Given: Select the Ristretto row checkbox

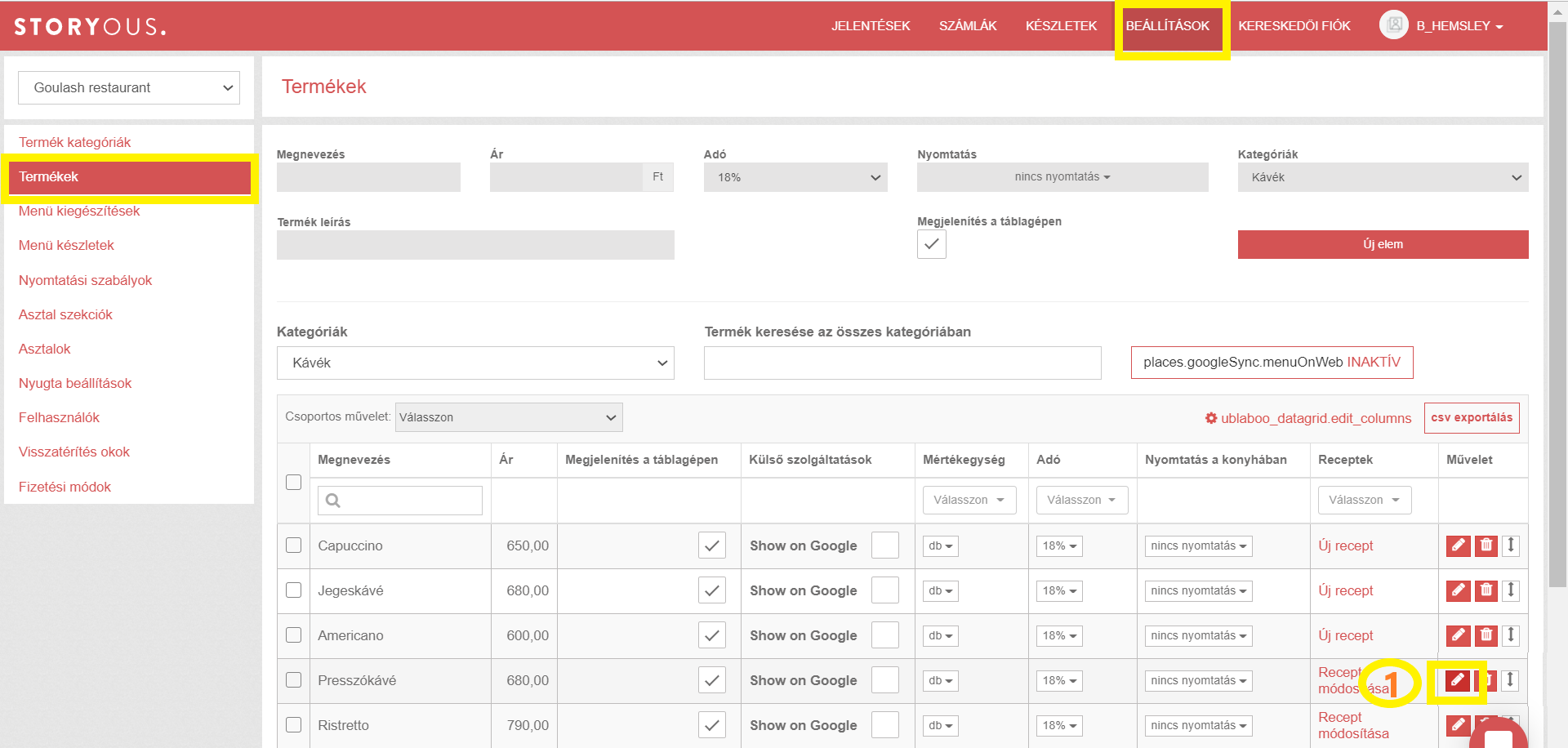Looking at the screenshot, I should pos(294,725).
